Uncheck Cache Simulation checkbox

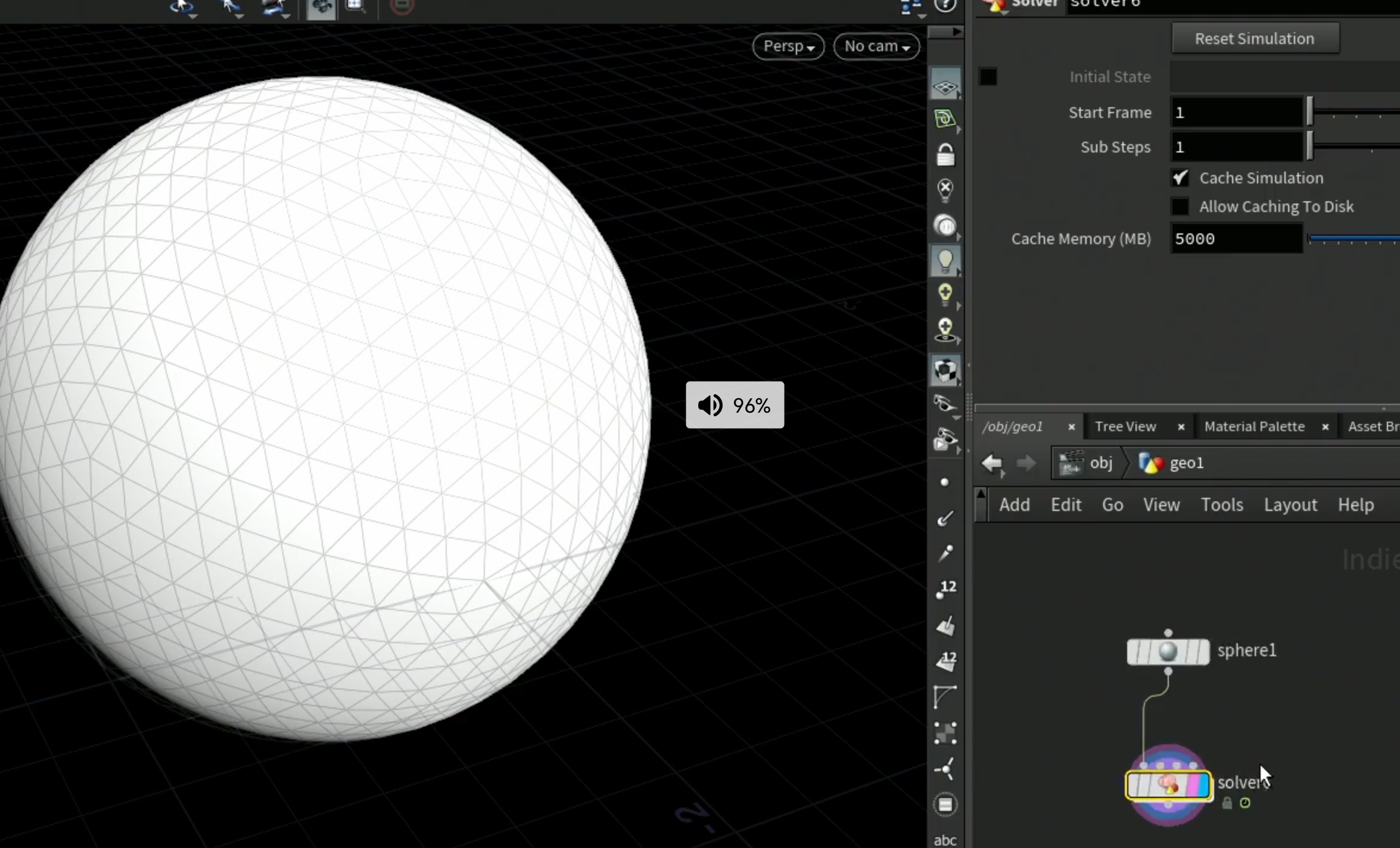point(1180,177)
